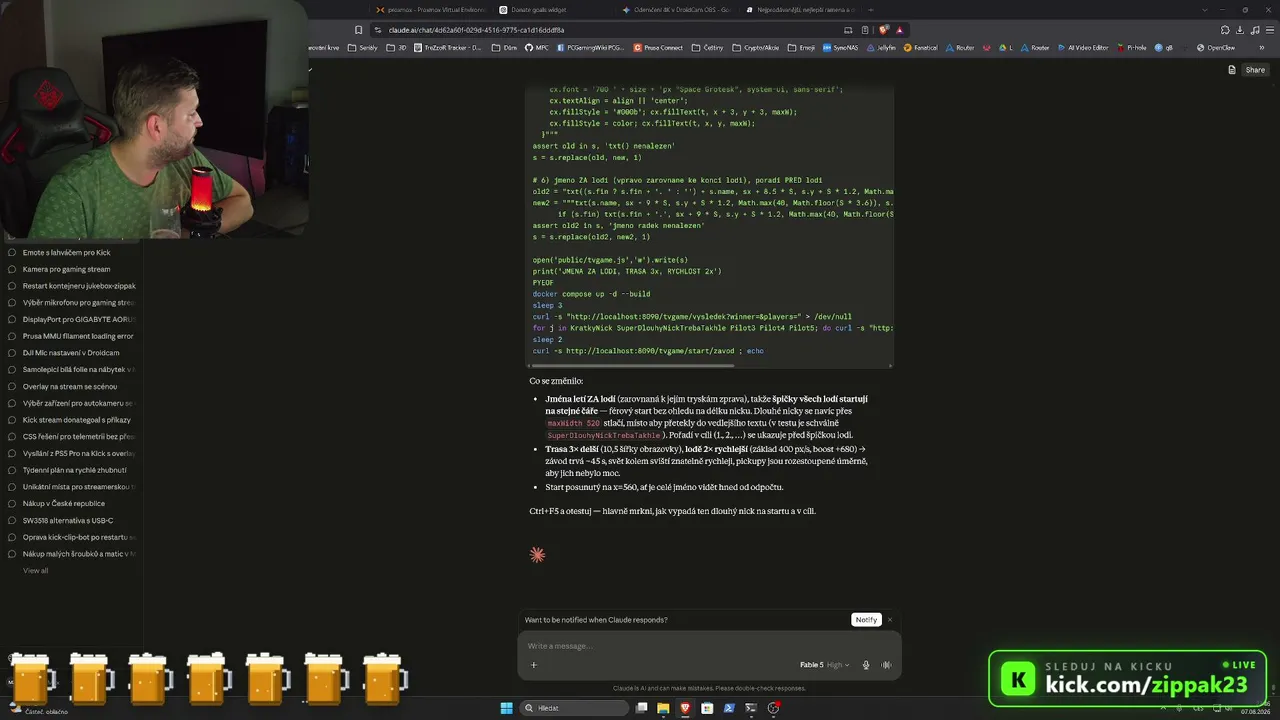1280x720 pixels.
Task: Open the chat "Týdenní plán na rychlé zhubnutí"
Action: click(72, 470)
